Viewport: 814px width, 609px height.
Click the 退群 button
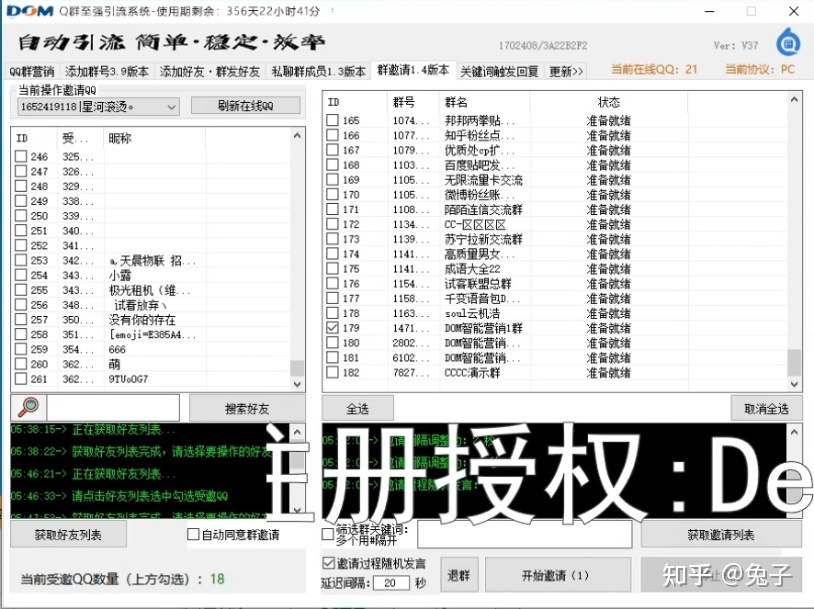(x=459, y=575)
